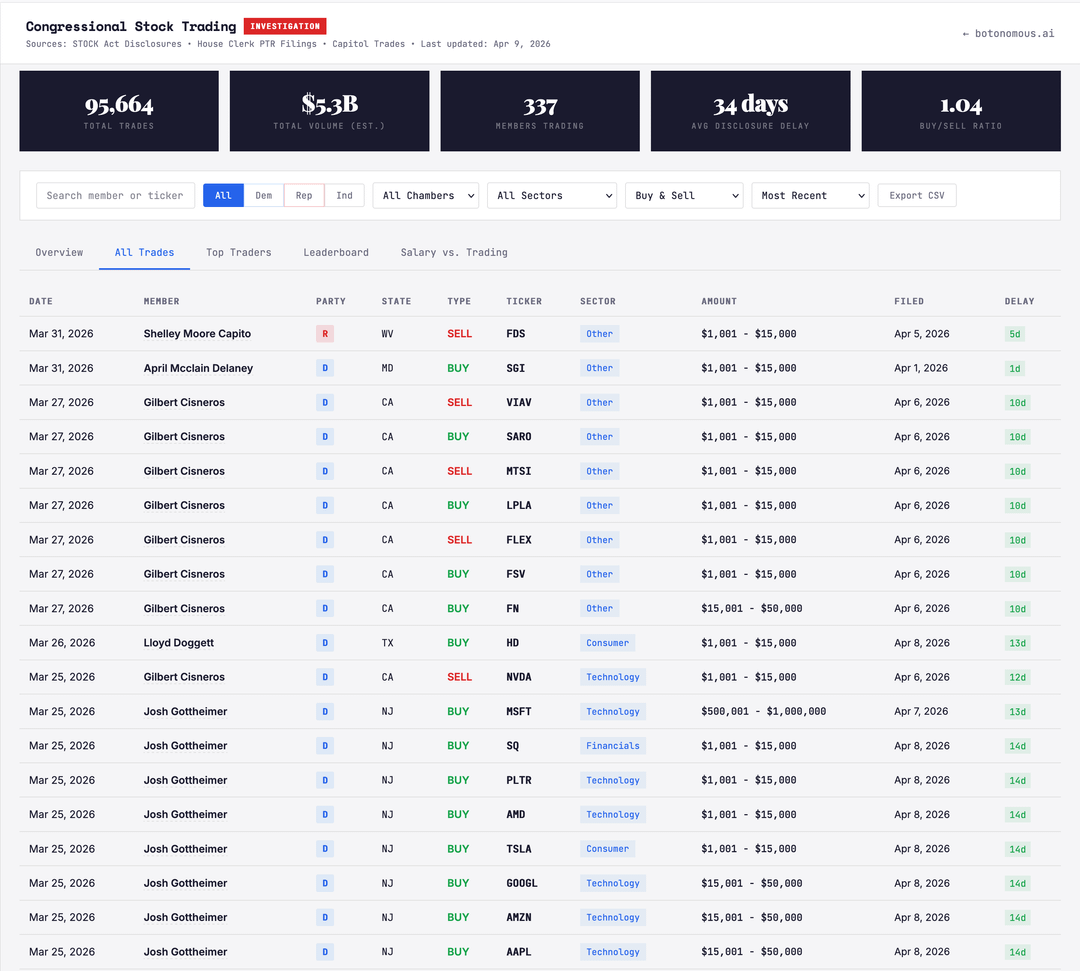This screenshot has height=971, width=1080.
Task: Click the Consumer sector tag for HD
Action: (607, 643)
